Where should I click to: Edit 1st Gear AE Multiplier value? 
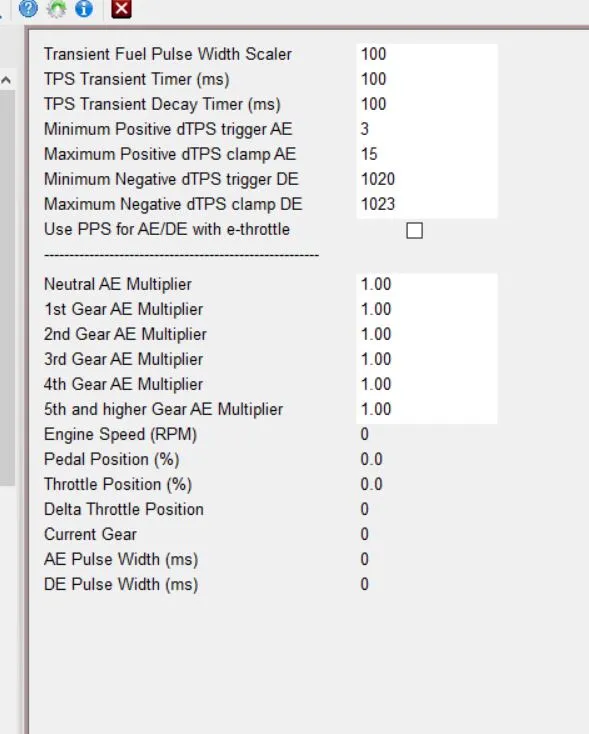[427, 309]
